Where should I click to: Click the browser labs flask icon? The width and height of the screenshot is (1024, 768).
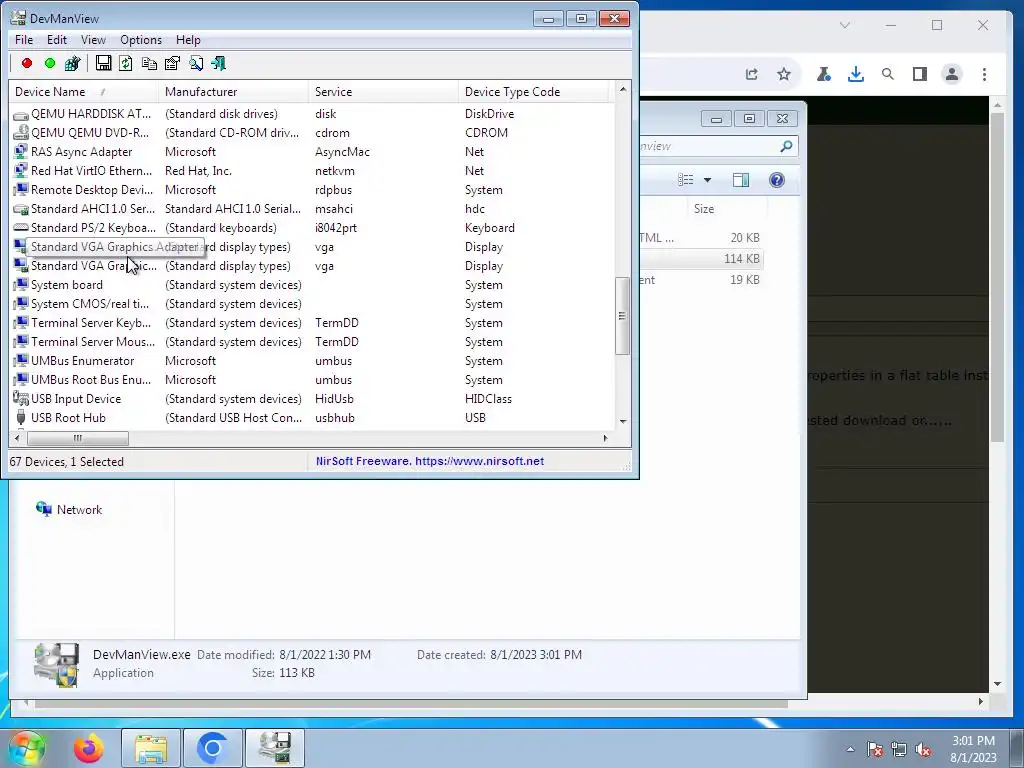tap(824, 74)
